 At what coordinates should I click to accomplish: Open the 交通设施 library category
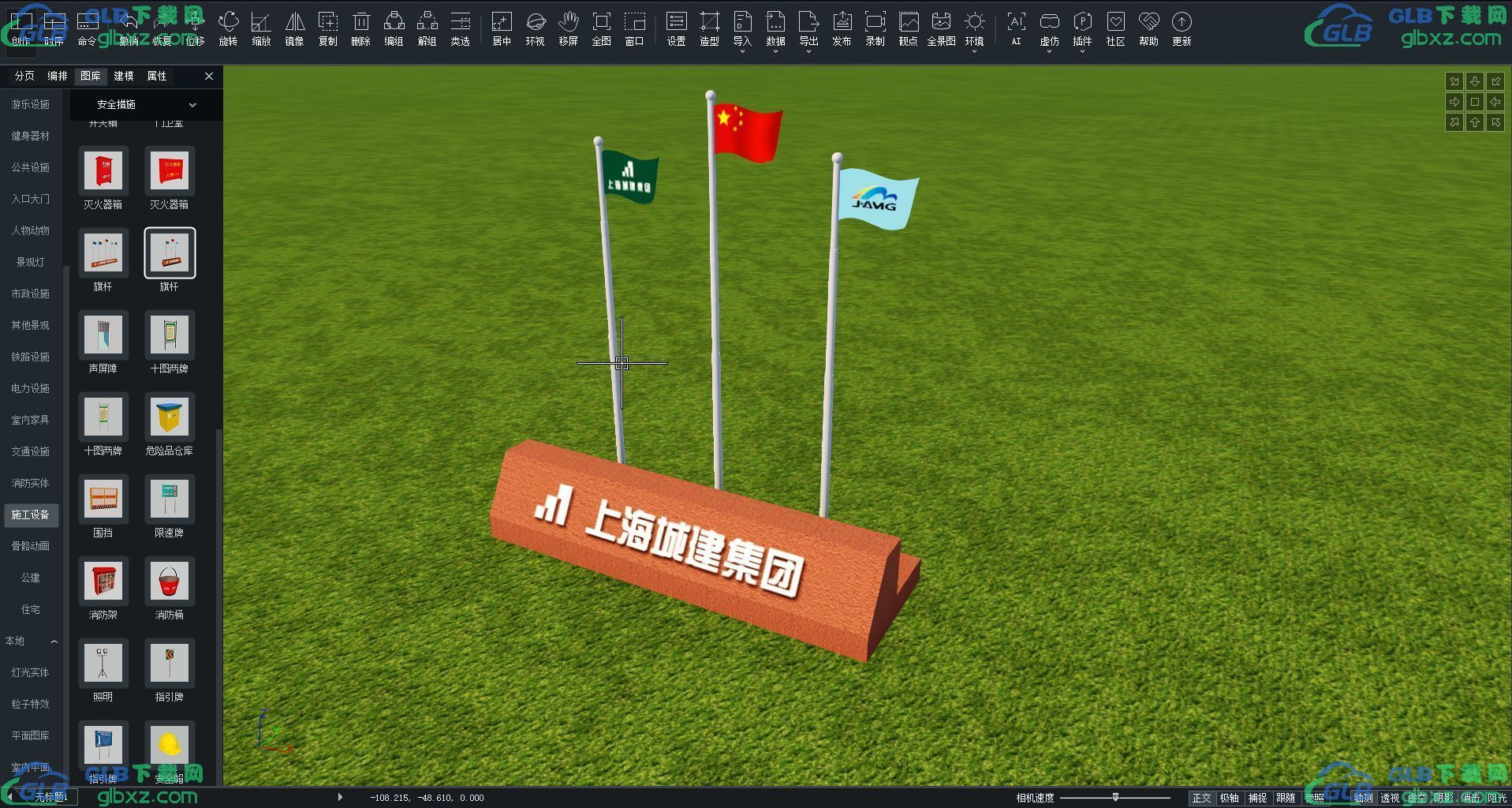pos(31,451)
